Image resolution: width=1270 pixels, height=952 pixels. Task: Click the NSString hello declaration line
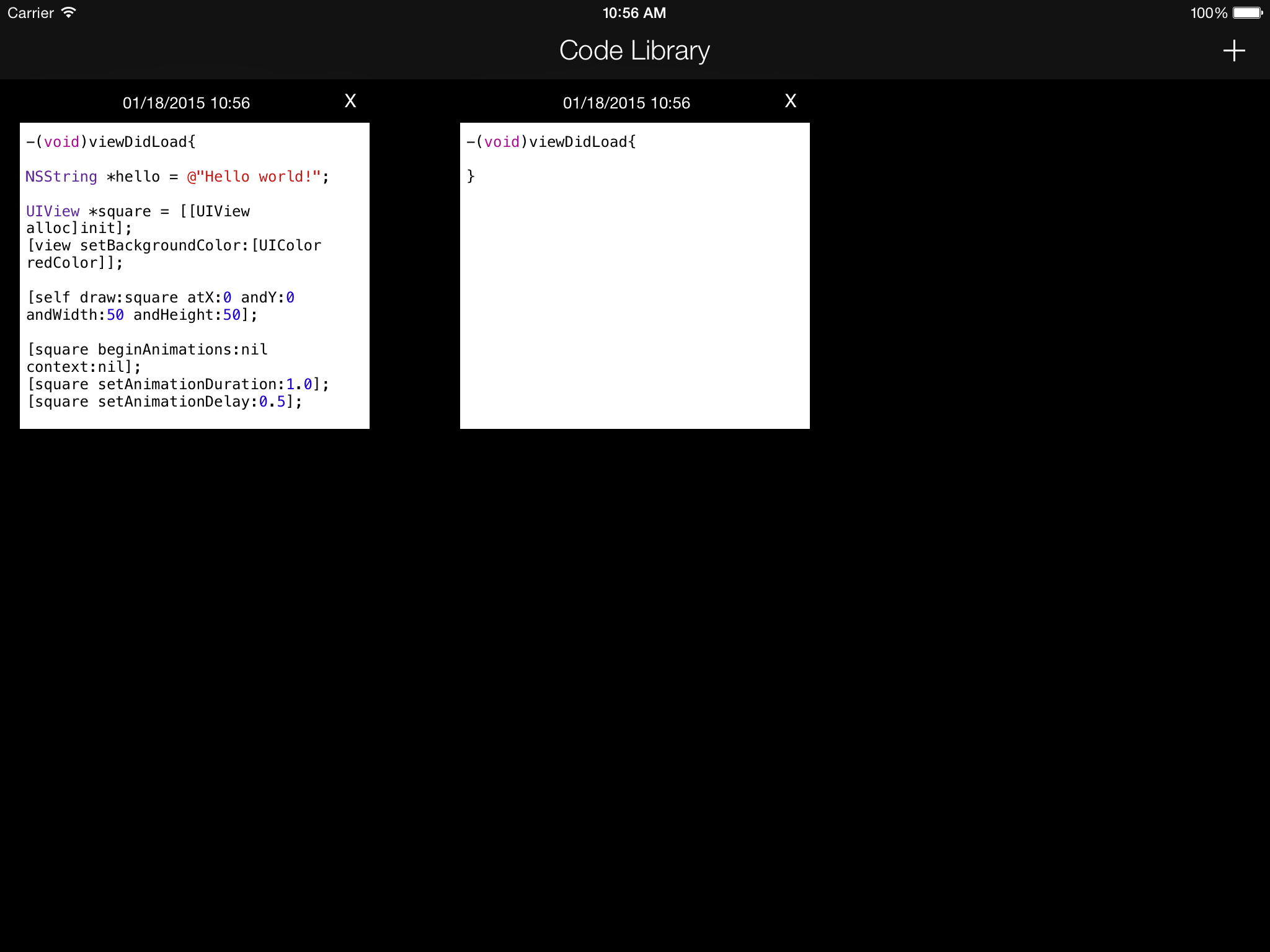177,177
